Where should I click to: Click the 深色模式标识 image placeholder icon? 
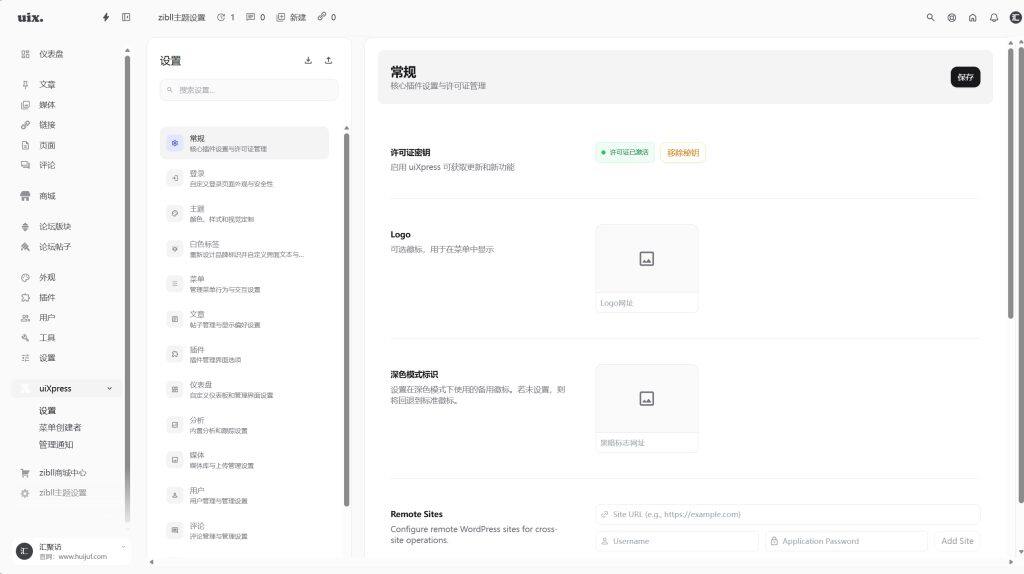(x=647, y=399)
